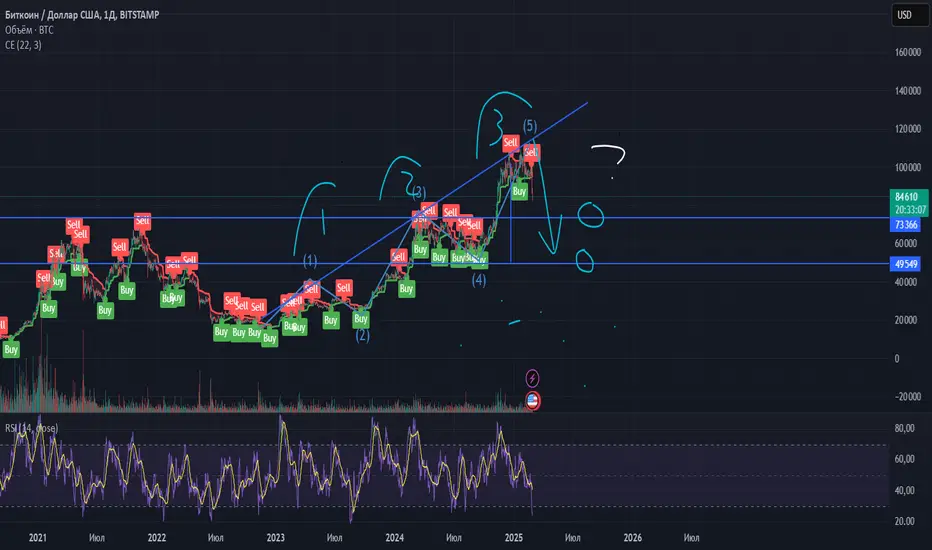Click the 60,00 RSI axis value
Image resolution: width=932 pixels, height=550 pixels.
point(904,459)
